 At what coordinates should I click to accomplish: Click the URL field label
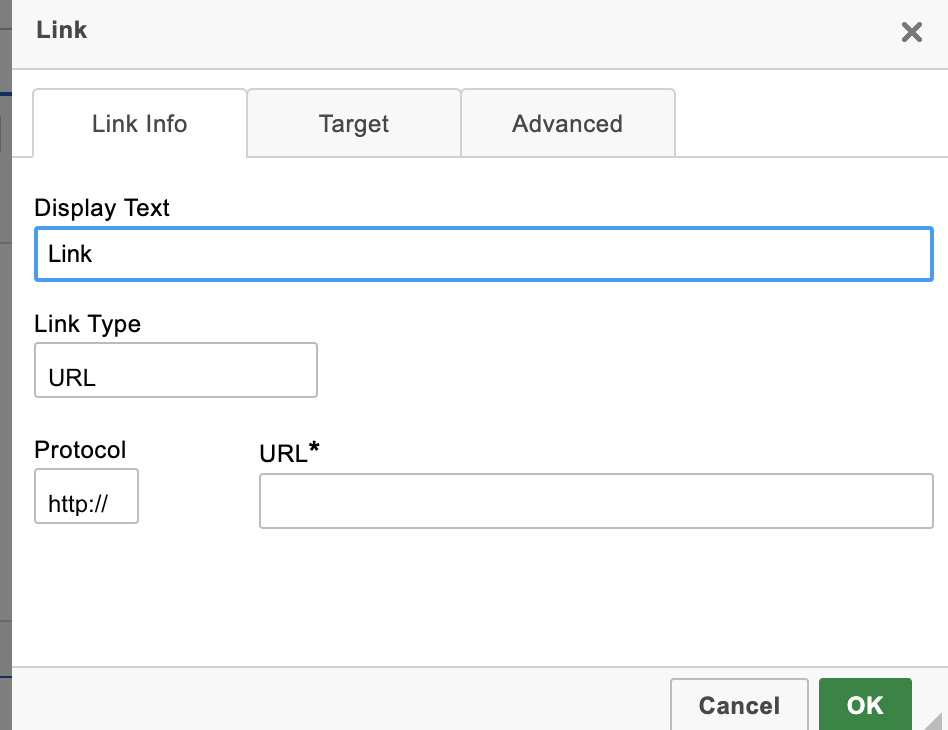click(x=282, y=453)
